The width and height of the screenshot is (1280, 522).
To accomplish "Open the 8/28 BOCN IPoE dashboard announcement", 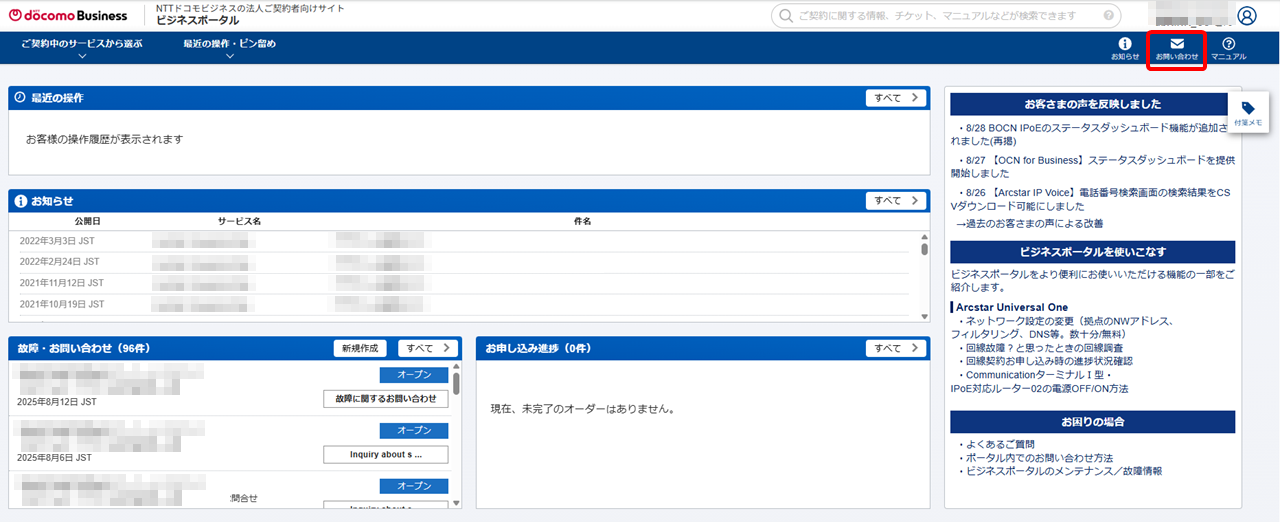I will tap(1091, 134).
